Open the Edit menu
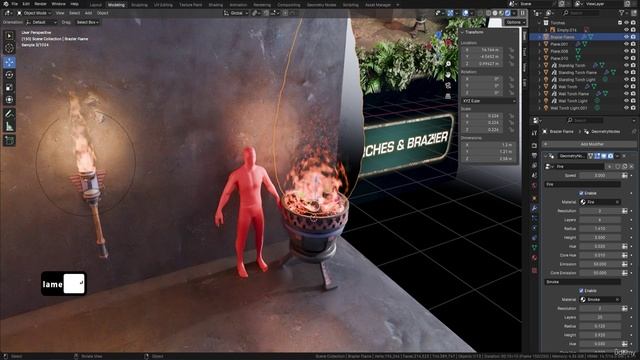 pos(26,4)
